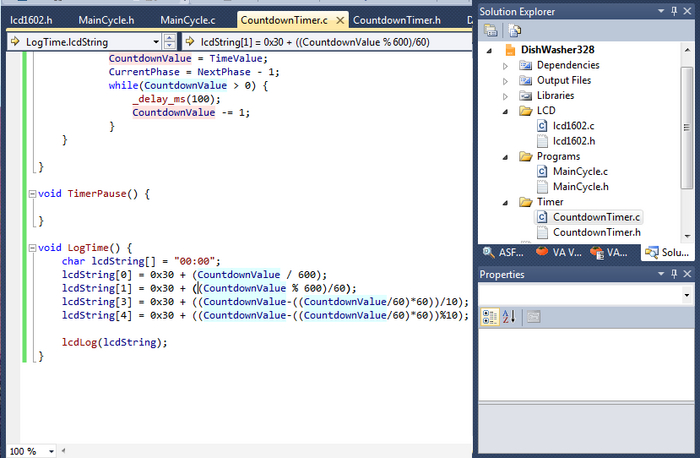Expand the Libraries tree node
The image size is (700, 458).
pos(506,95)
